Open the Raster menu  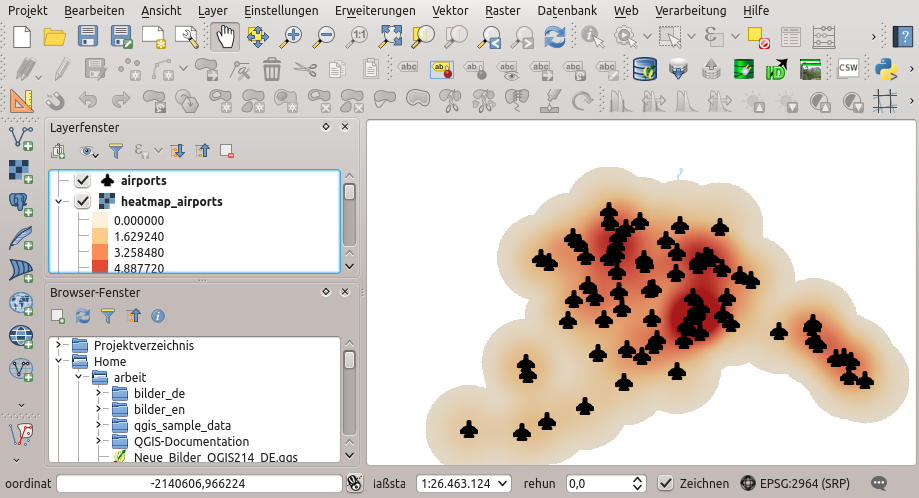502,10
